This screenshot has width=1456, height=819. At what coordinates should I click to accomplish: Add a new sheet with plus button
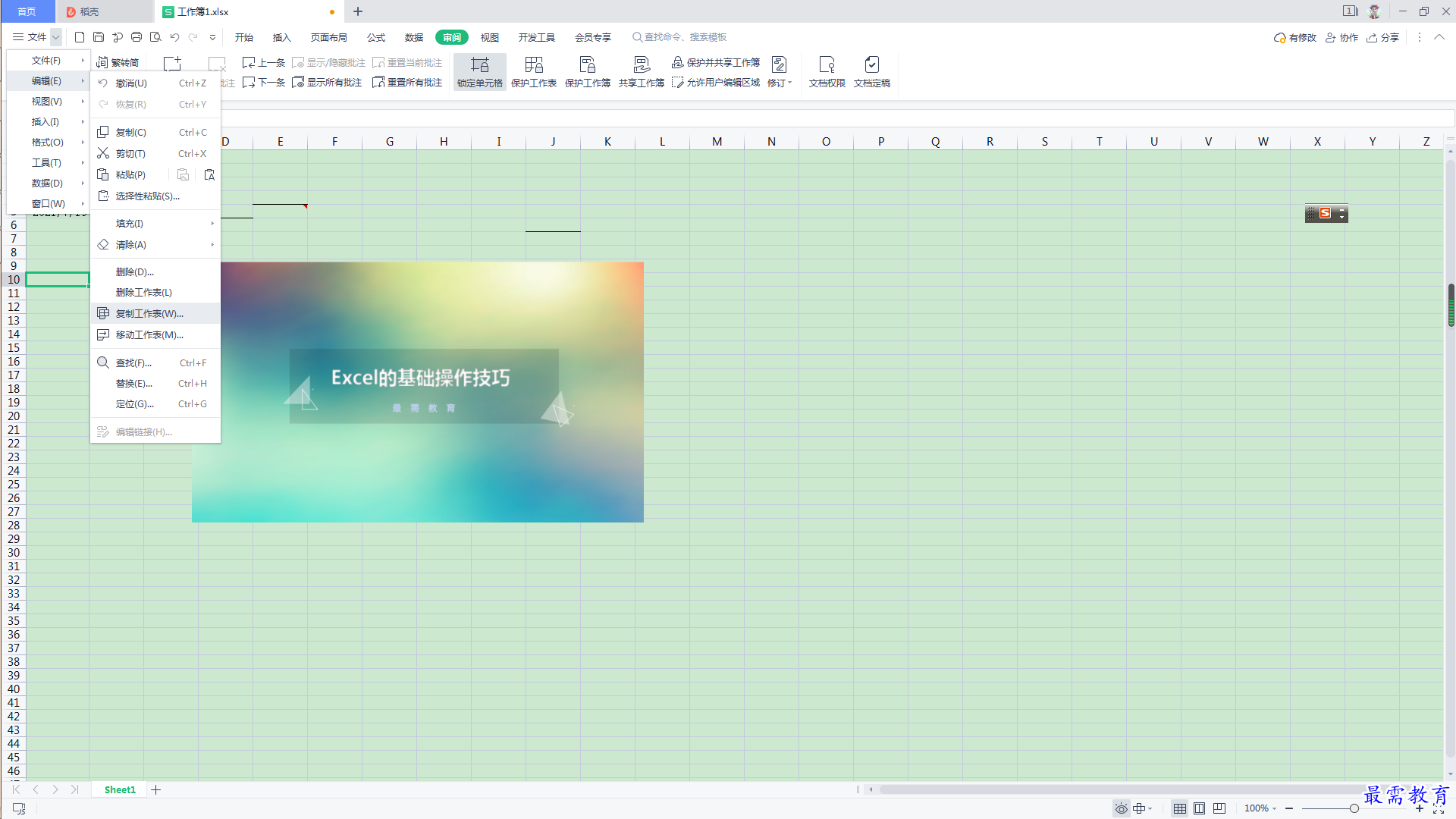[x=156, y=789]
